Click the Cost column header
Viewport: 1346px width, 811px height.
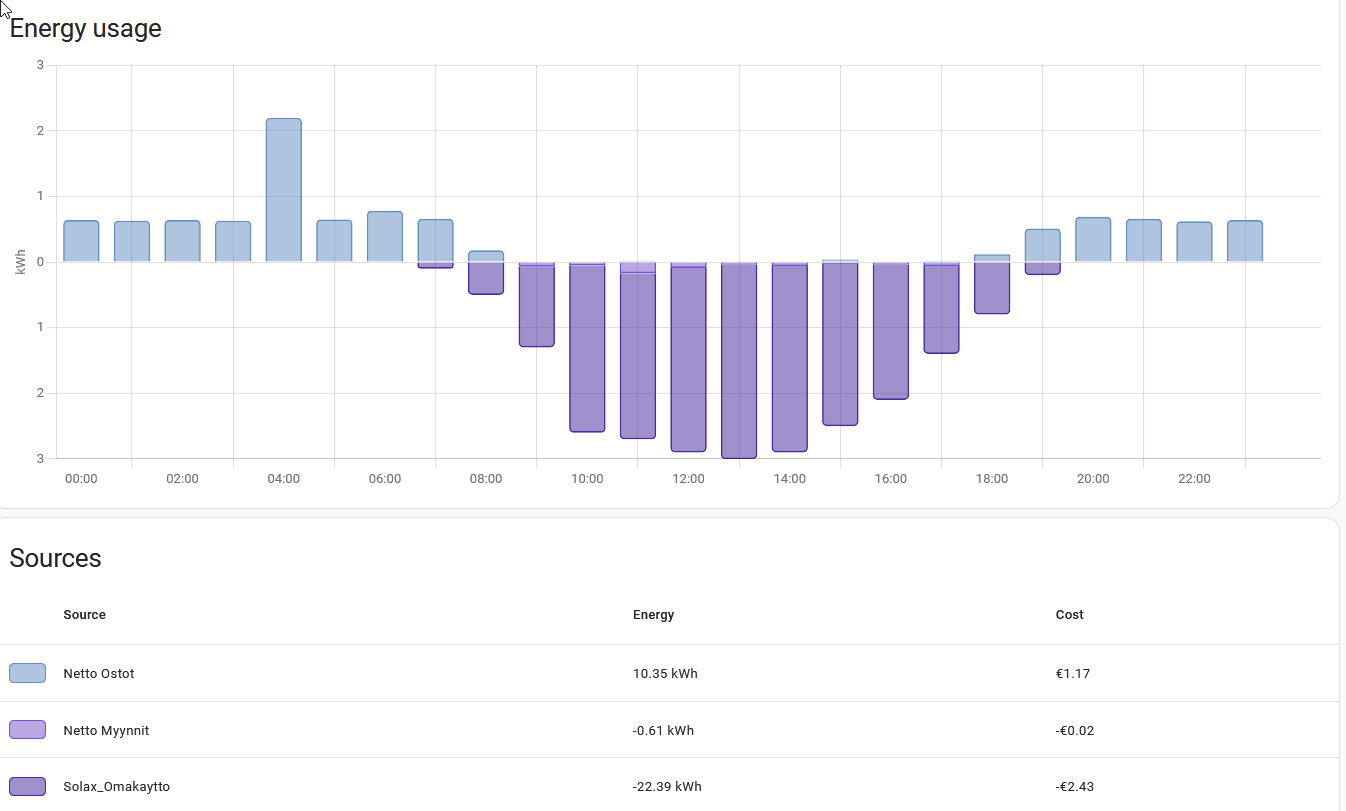coord(1069,615)
